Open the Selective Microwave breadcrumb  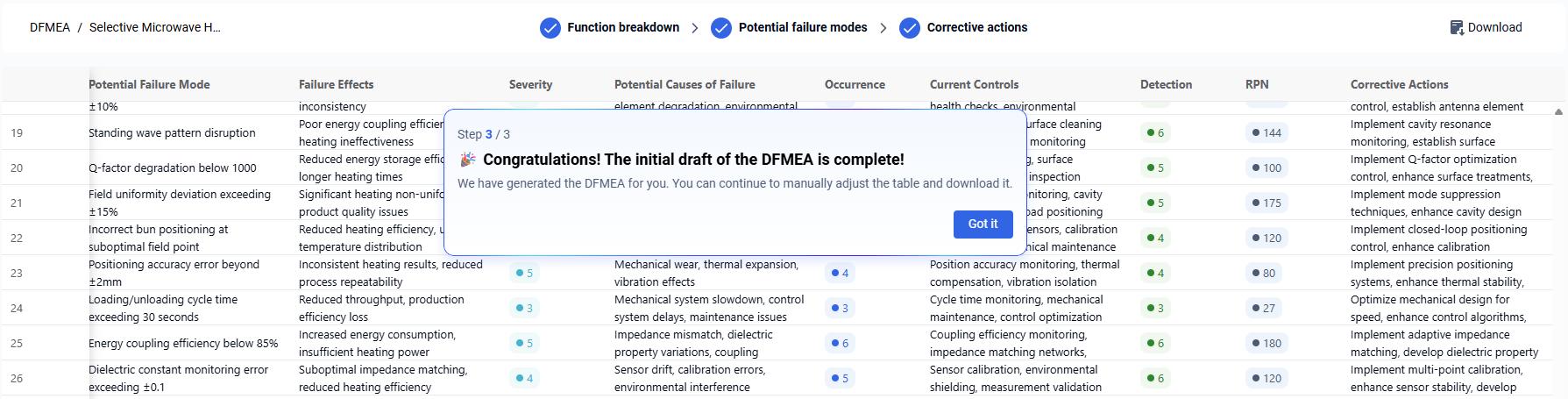155,28
